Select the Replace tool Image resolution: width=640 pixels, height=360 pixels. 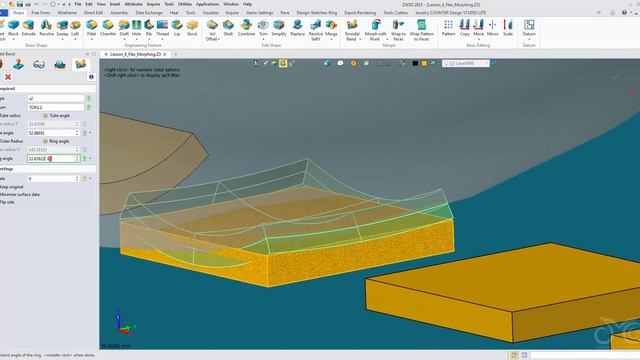point(298,28)
